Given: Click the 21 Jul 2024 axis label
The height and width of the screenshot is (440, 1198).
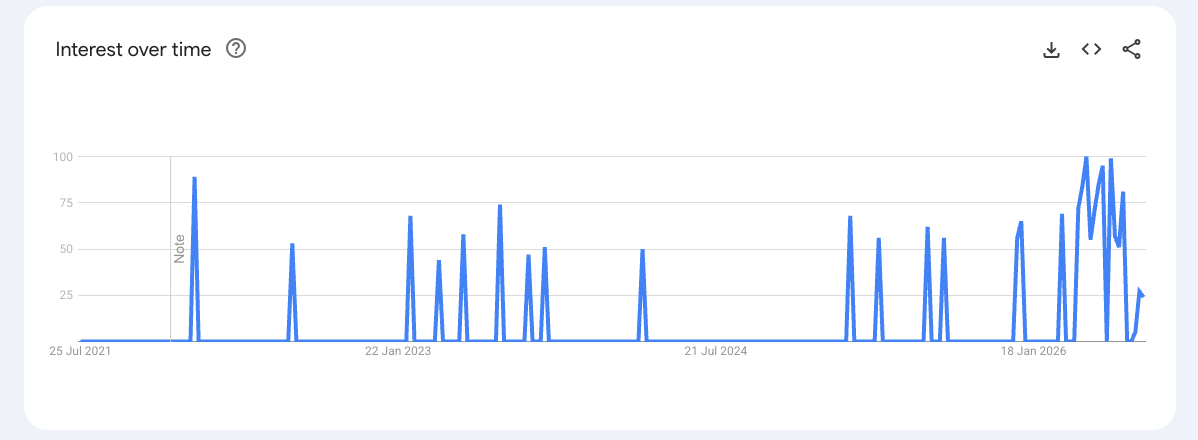Looking at the screenshot, I should 716,351.
